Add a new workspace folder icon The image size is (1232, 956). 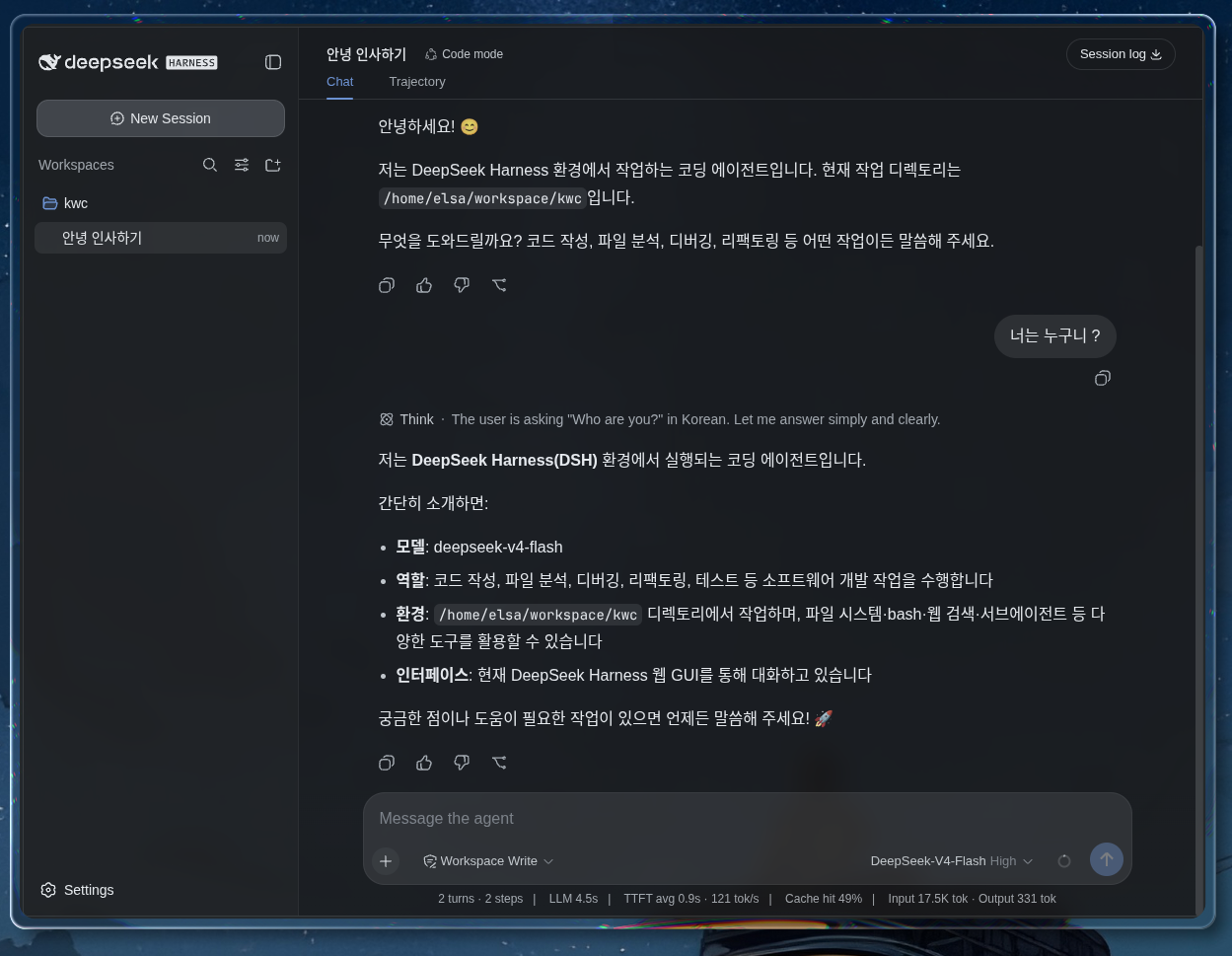pyautogui.click(x=273, y=165)
